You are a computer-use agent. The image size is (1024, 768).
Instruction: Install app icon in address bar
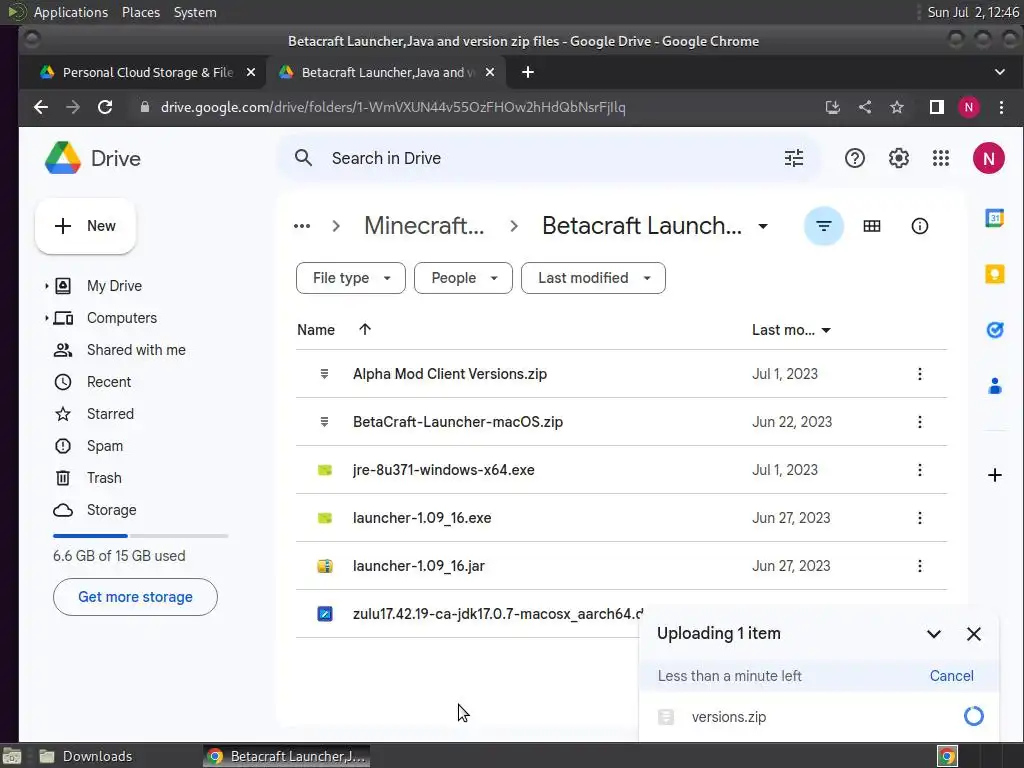coord(832,107)
